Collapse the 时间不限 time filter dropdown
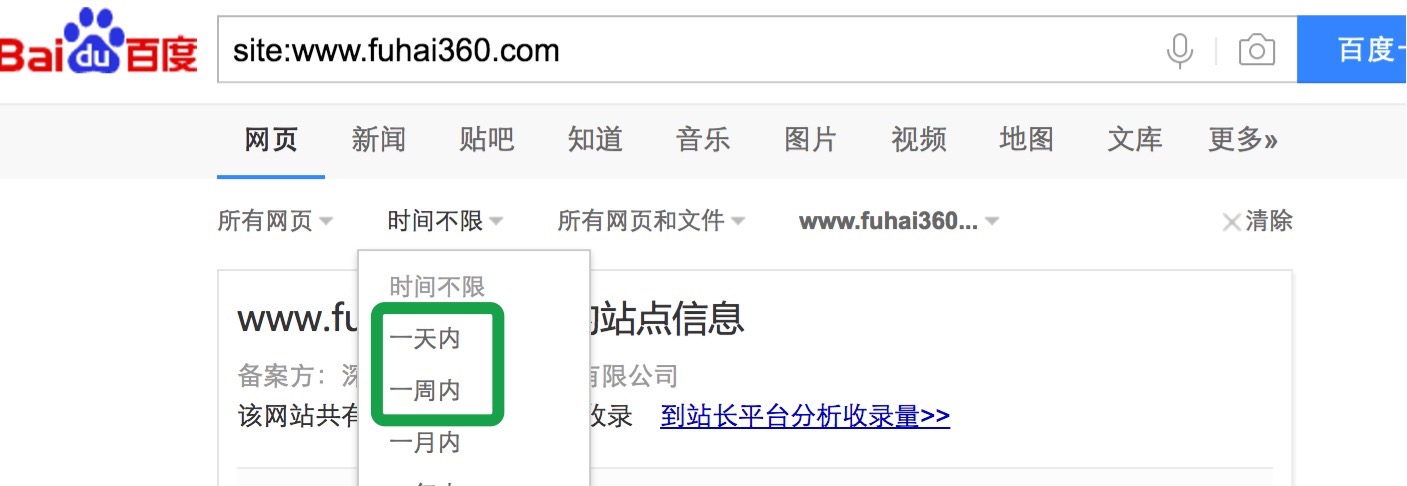 pyautogui.click(x=445, y=221)
